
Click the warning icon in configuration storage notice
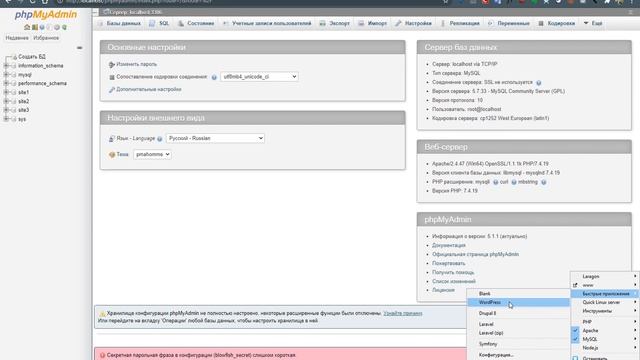102,313
